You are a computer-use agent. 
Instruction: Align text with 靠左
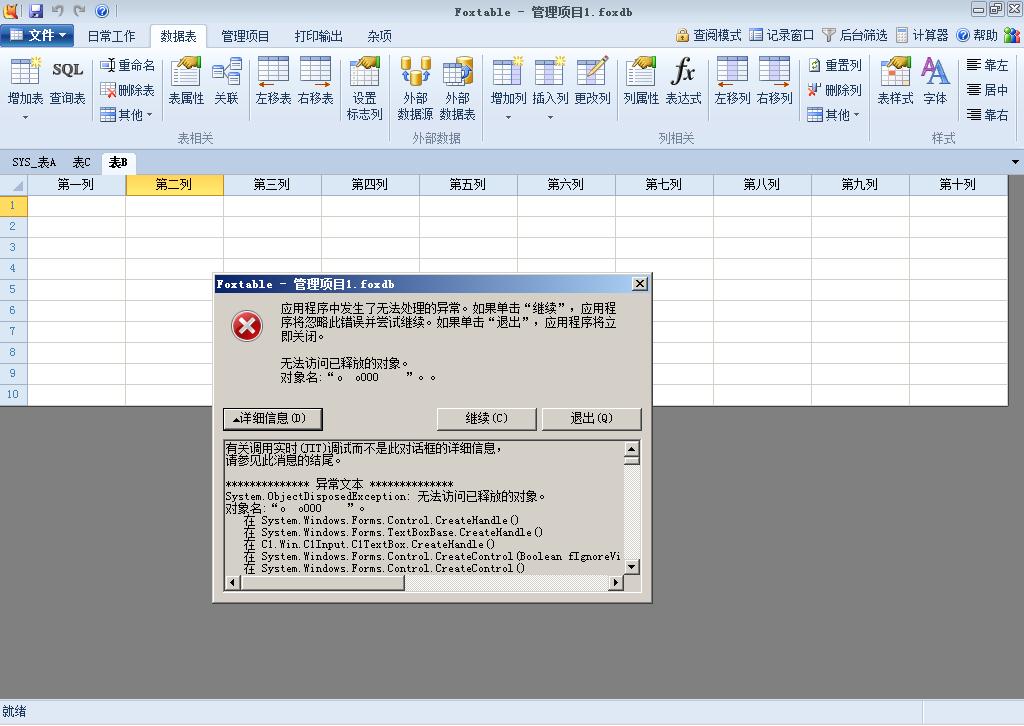coord(987,65)
